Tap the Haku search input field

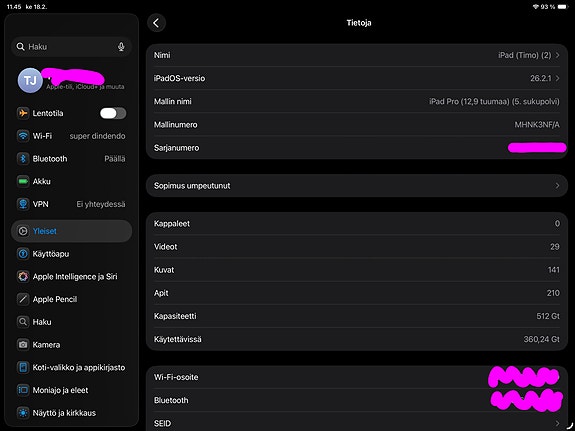coord(72,47)
